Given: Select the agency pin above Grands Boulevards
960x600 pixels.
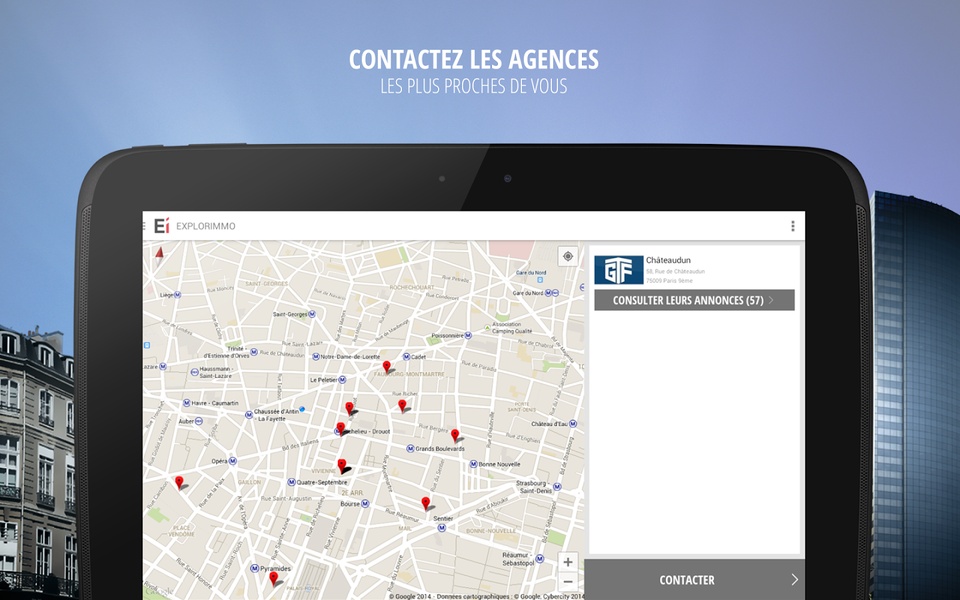Looking at the screenshot, I should pyautogui.click(x=455, y=435).
